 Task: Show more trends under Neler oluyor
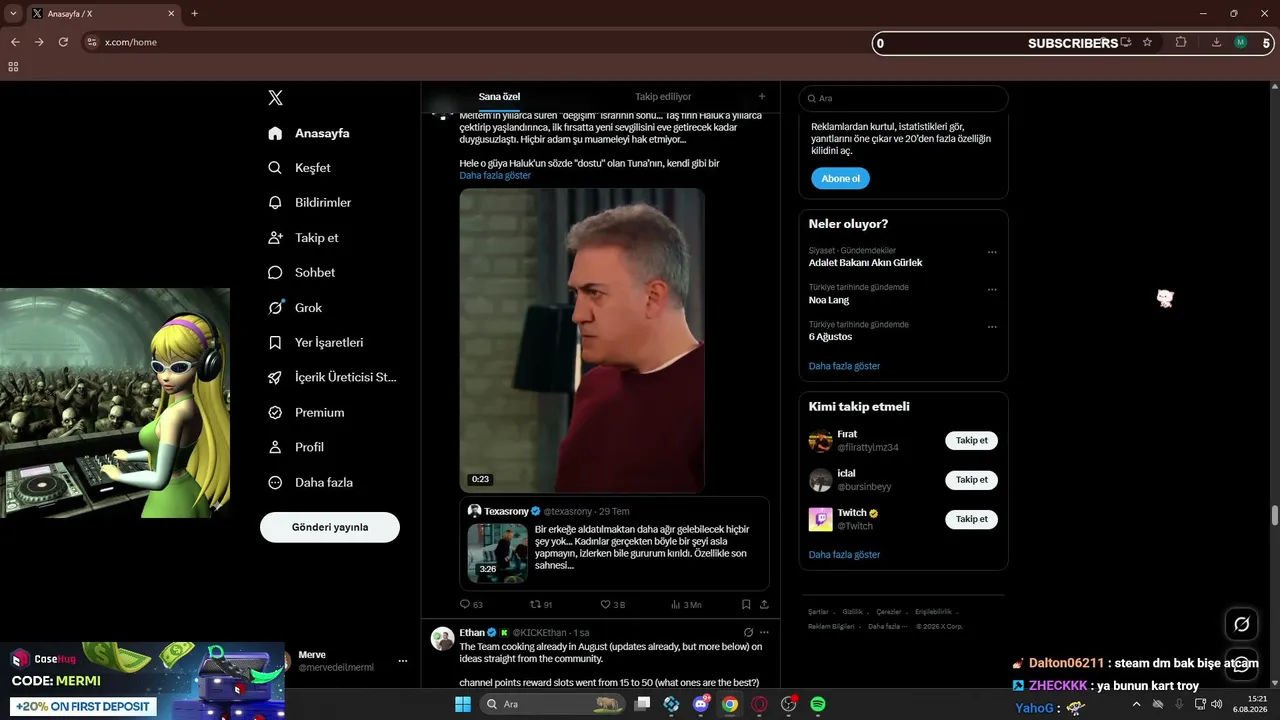(844, 366)
